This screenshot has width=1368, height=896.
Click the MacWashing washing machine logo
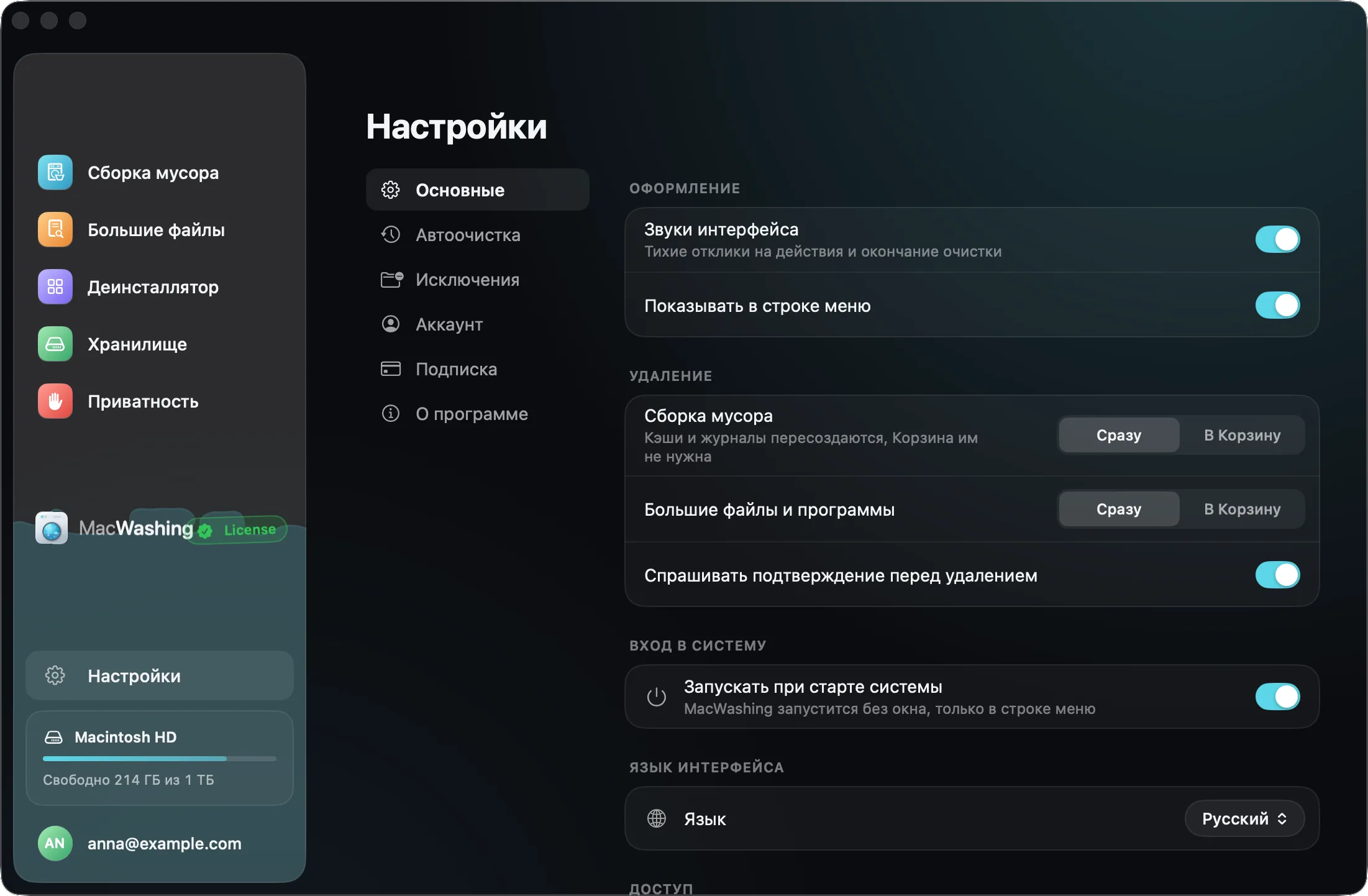pos(52,528)
